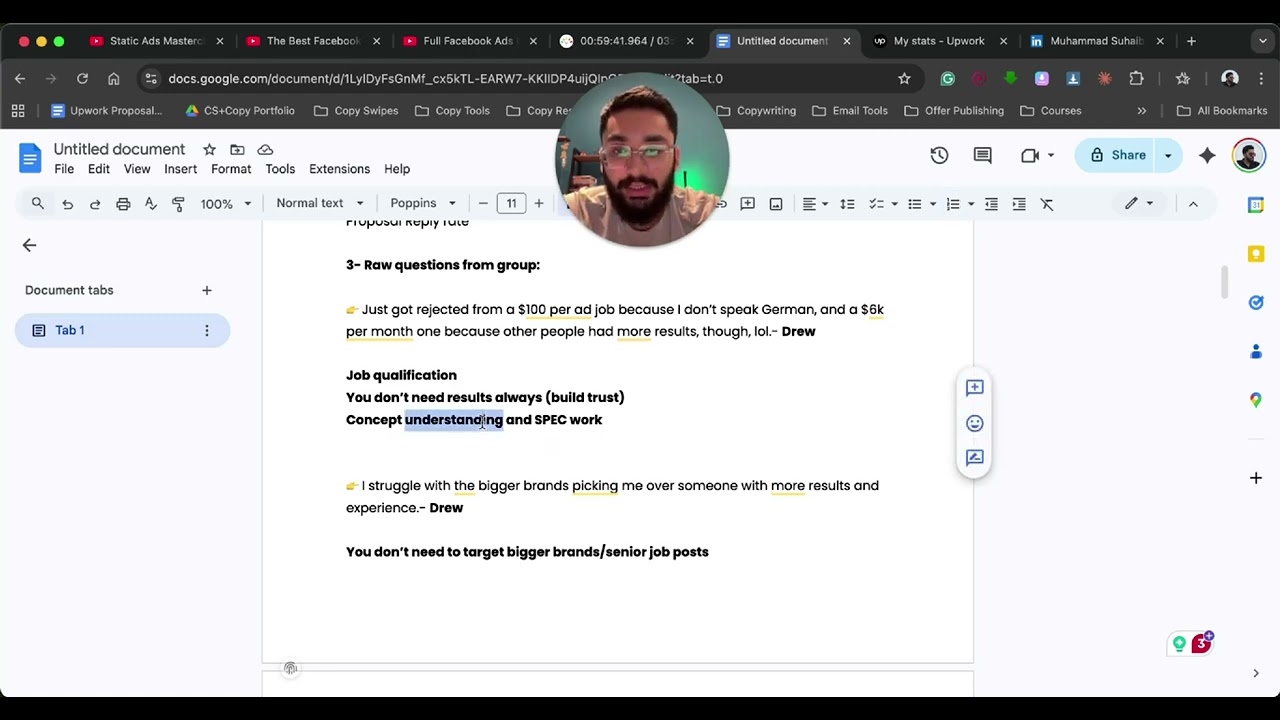Insert image from toolbar
The image size is (1280, 720).
tap(775, 203)
